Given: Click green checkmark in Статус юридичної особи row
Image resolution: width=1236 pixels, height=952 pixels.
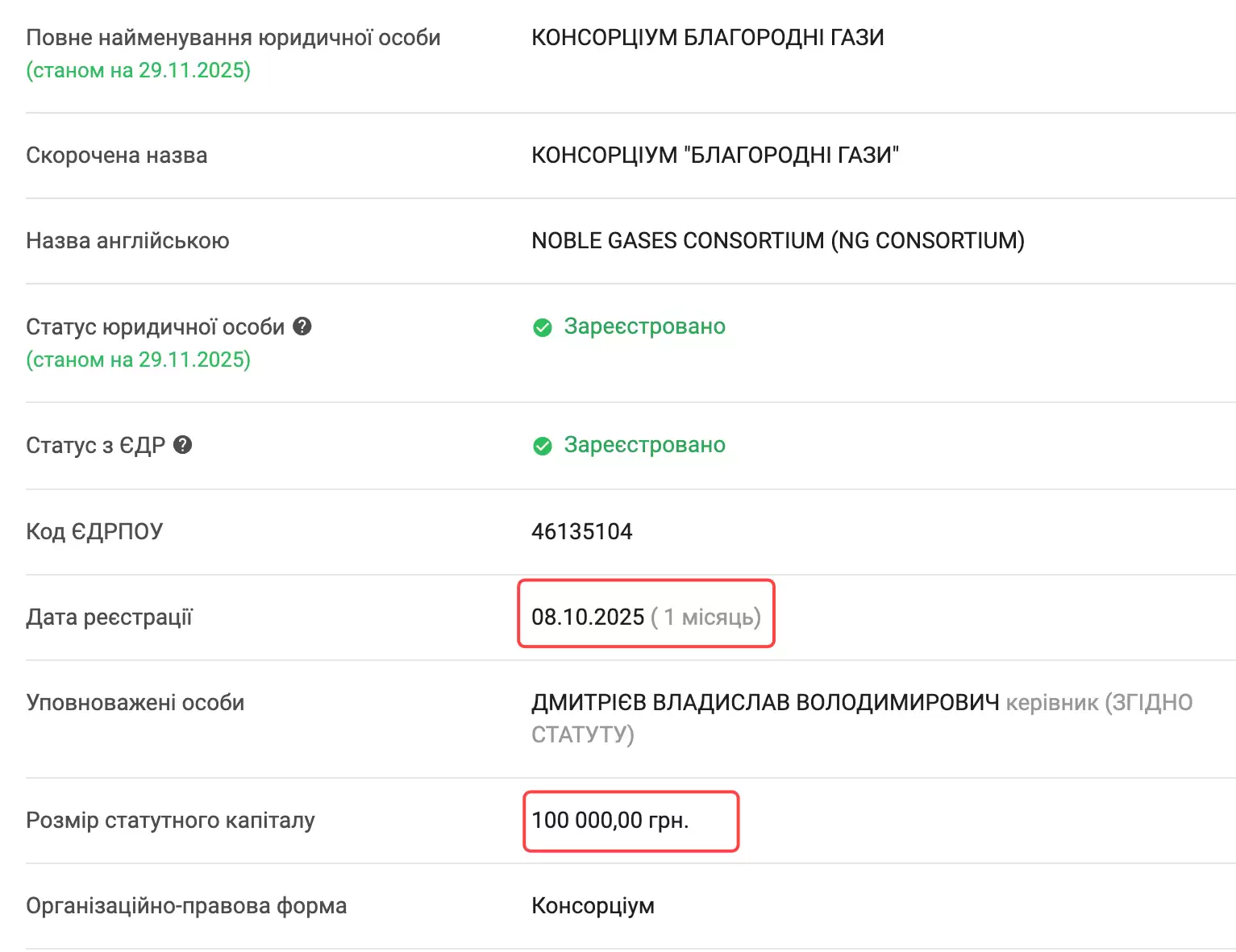Looking at the screenshot, I should pyautogui.click(x=543, y=327).
